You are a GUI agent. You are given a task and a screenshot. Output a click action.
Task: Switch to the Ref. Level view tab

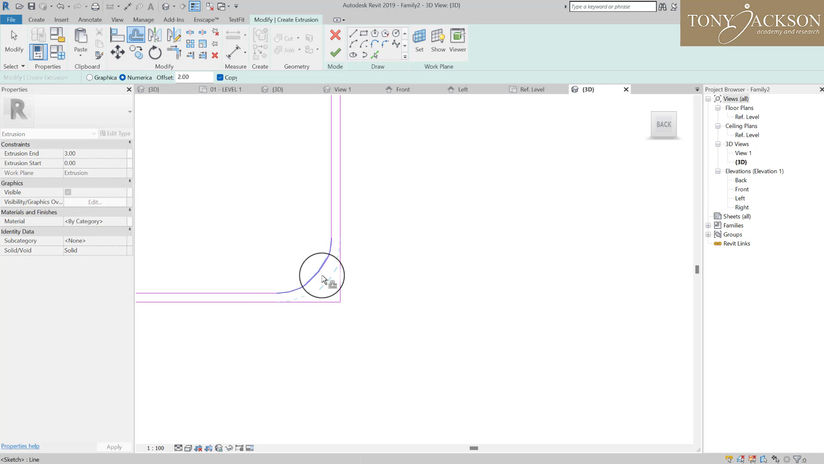[x=532, y=89]
